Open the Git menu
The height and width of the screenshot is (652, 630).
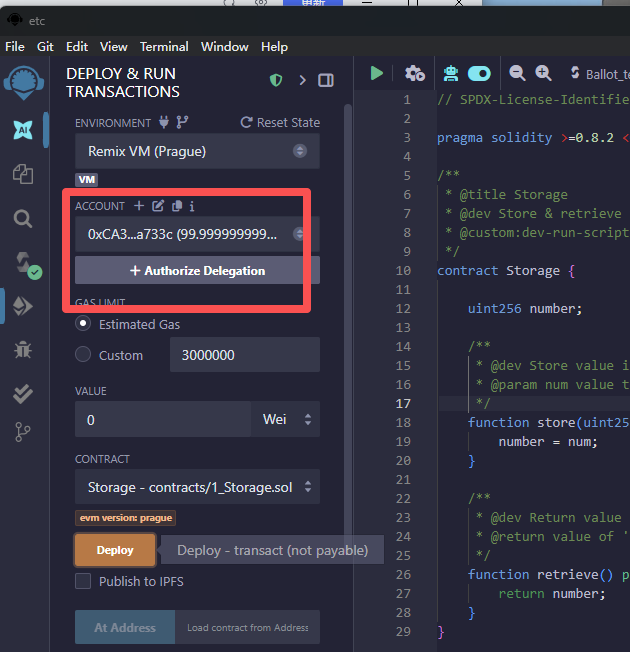click(45, 47)
